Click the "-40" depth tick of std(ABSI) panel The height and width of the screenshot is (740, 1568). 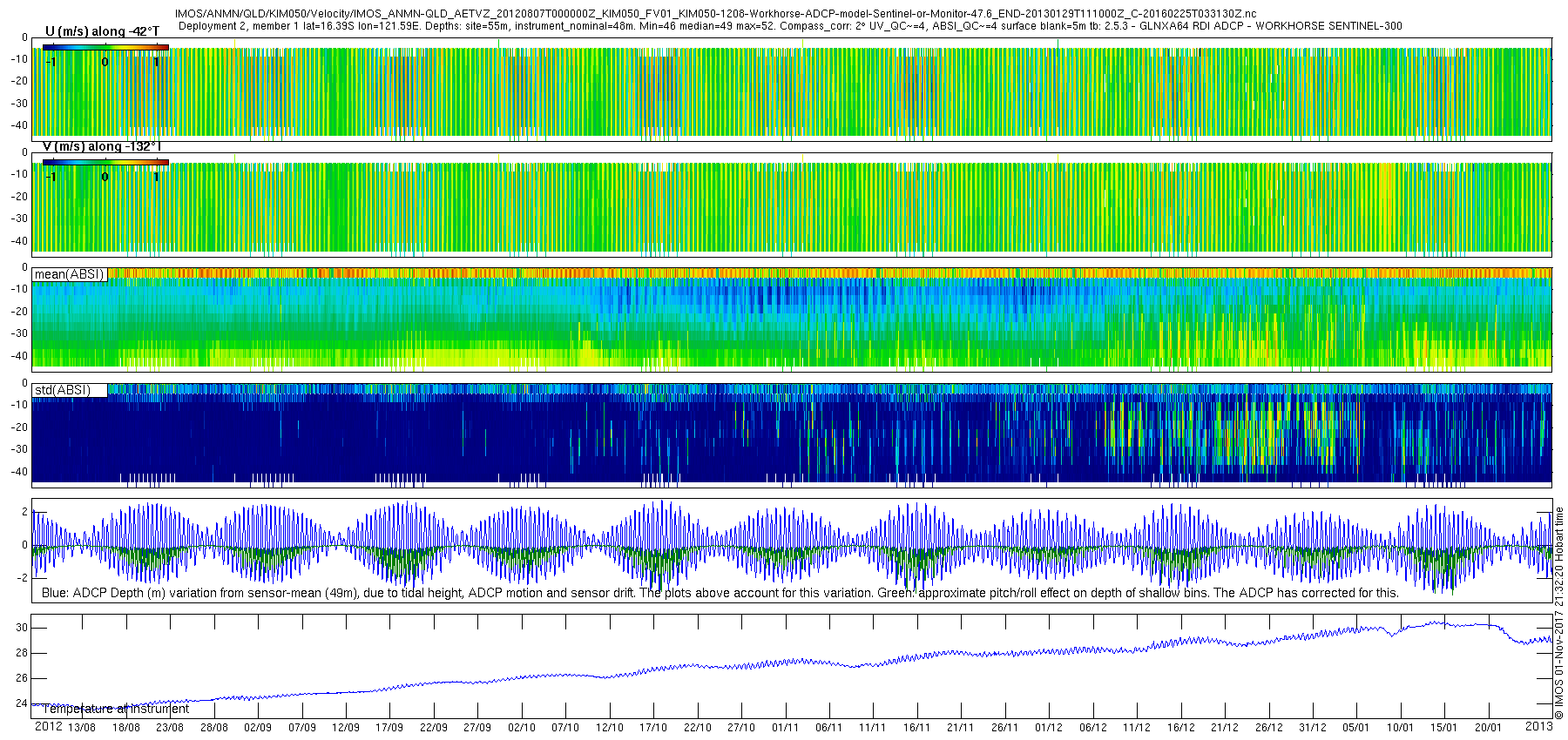click(17, 472)
